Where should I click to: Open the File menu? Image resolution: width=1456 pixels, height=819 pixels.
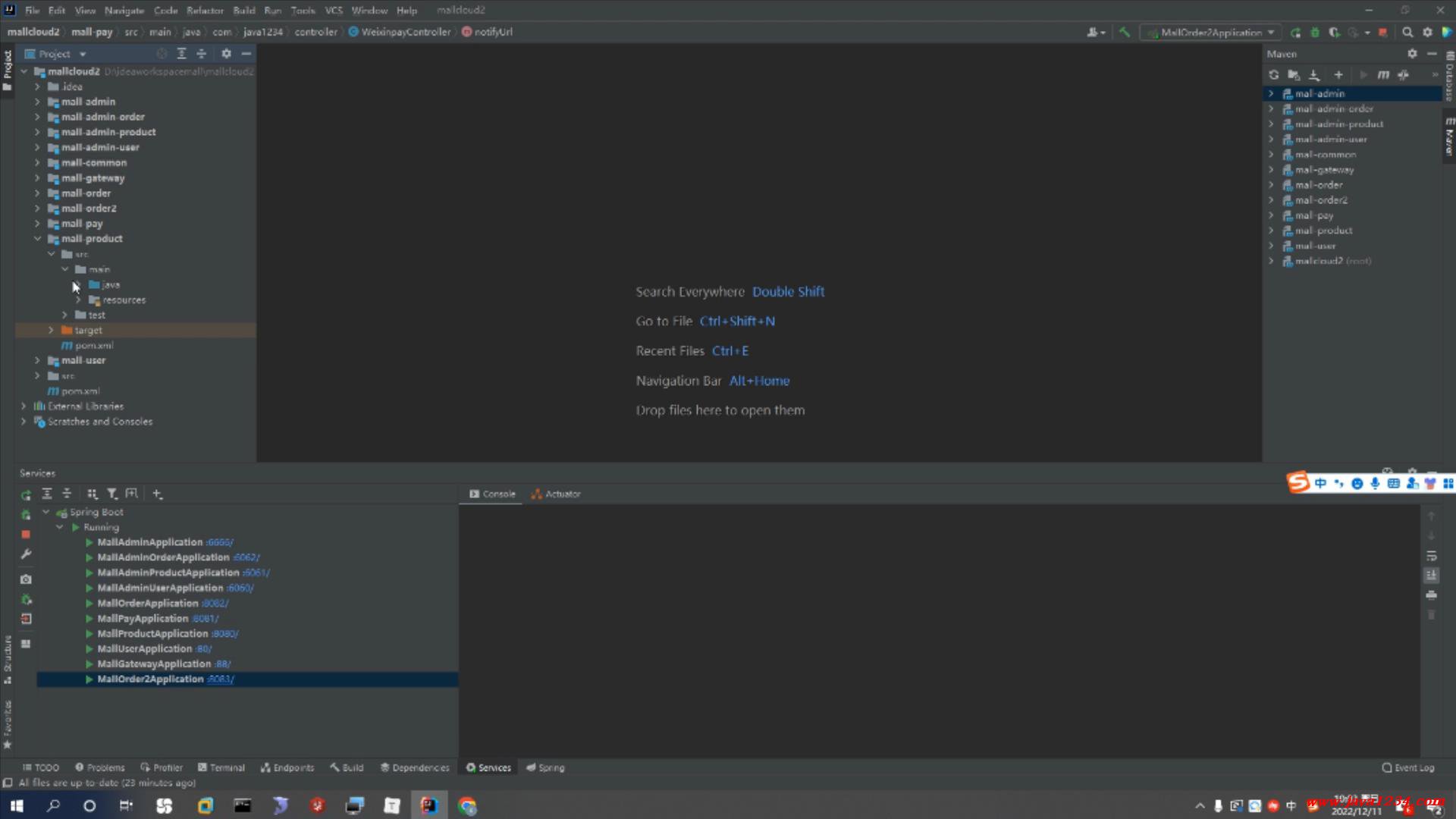pos(32,11)
